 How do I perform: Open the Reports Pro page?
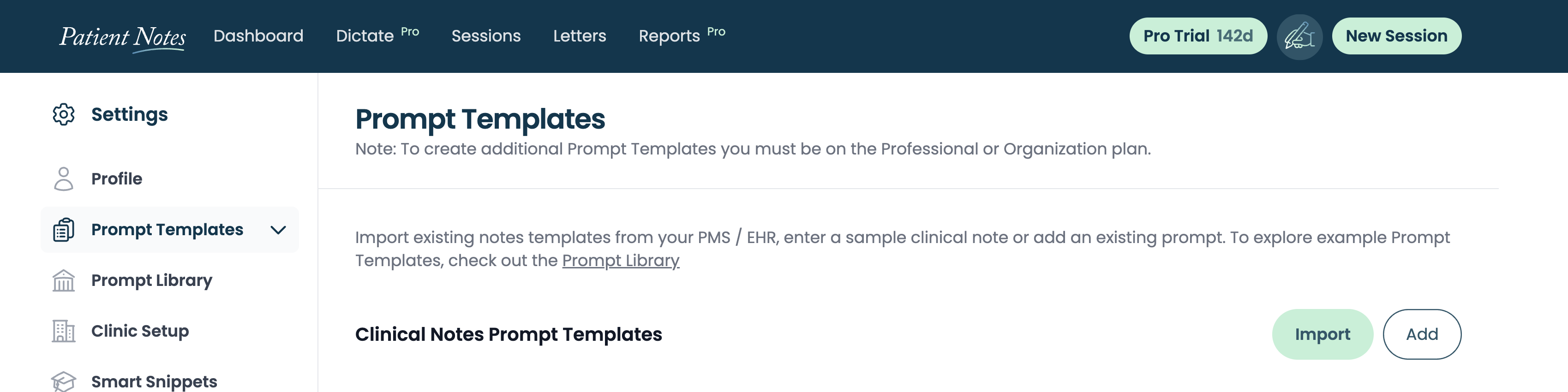(682, 36)
